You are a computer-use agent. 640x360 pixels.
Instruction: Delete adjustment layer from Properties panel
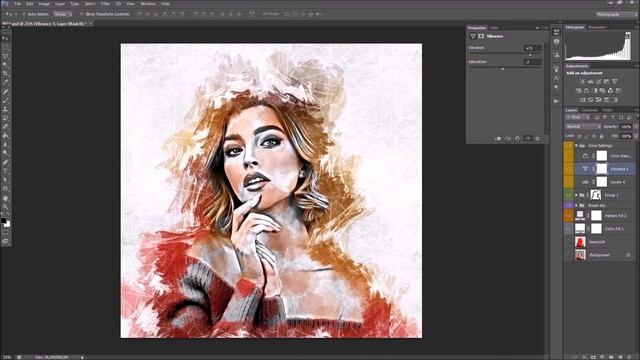[x=538, y=139]
